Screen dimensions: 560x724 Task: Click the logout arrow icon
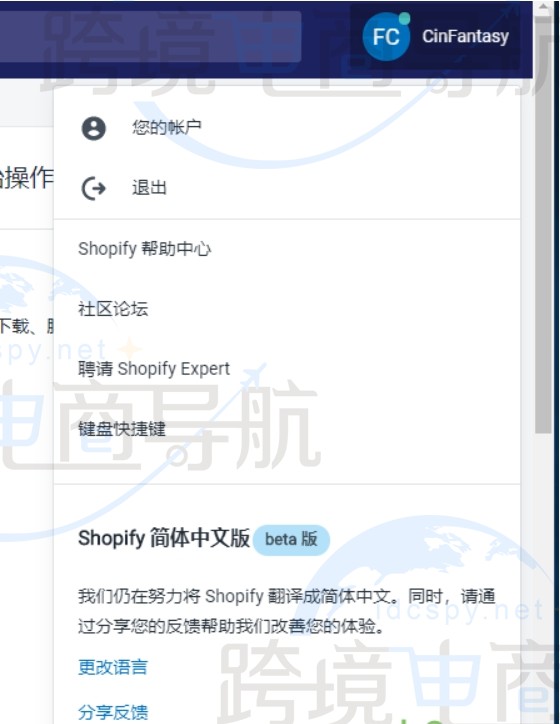94,188
